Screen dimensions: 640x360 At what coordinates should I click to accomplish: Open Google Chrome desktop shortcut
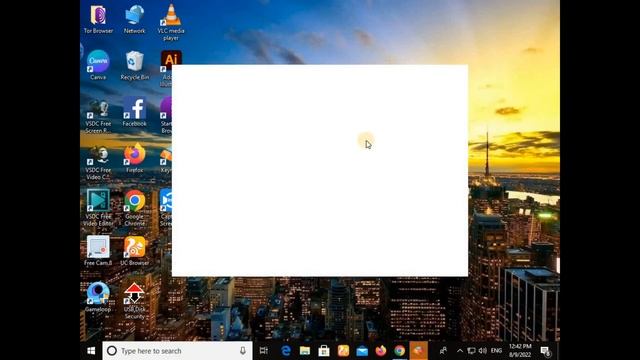[134, 208]
